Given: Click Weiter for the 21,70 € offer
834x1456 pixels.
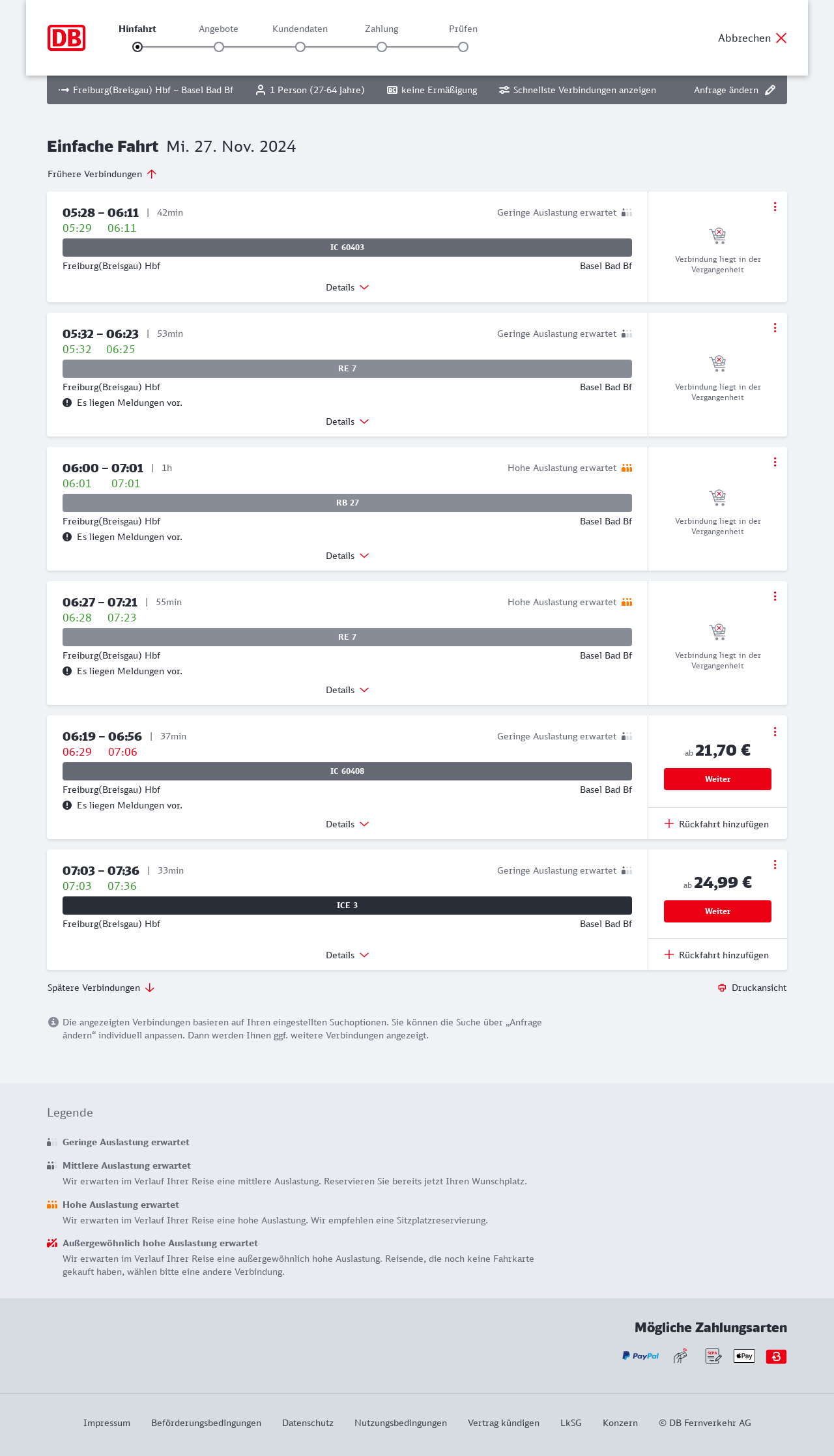Looking at the screenshot, I should pos(717,779).
